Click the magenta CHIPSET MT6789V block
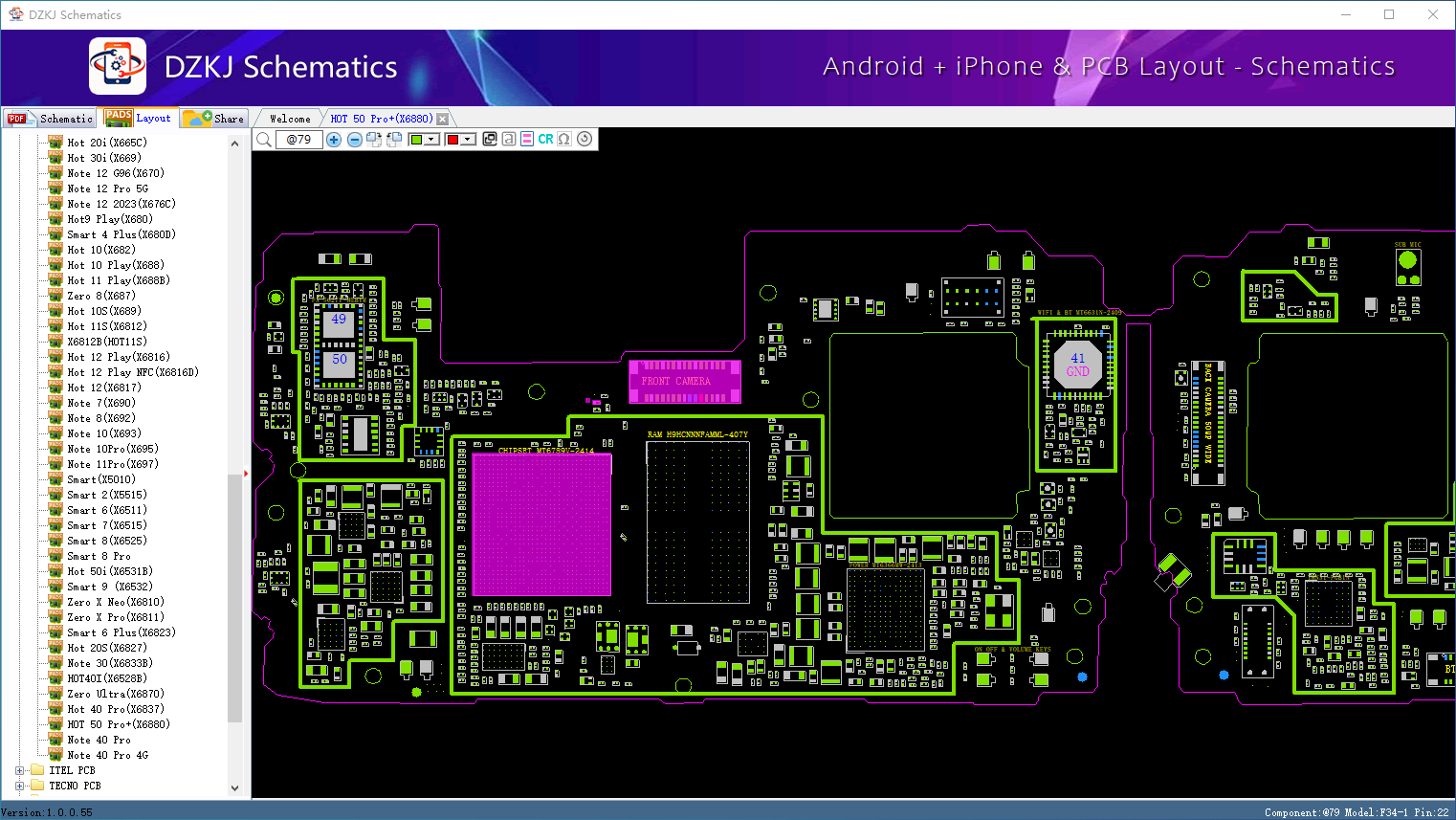This screenshot has width=1456, height=820. (541, 524)
